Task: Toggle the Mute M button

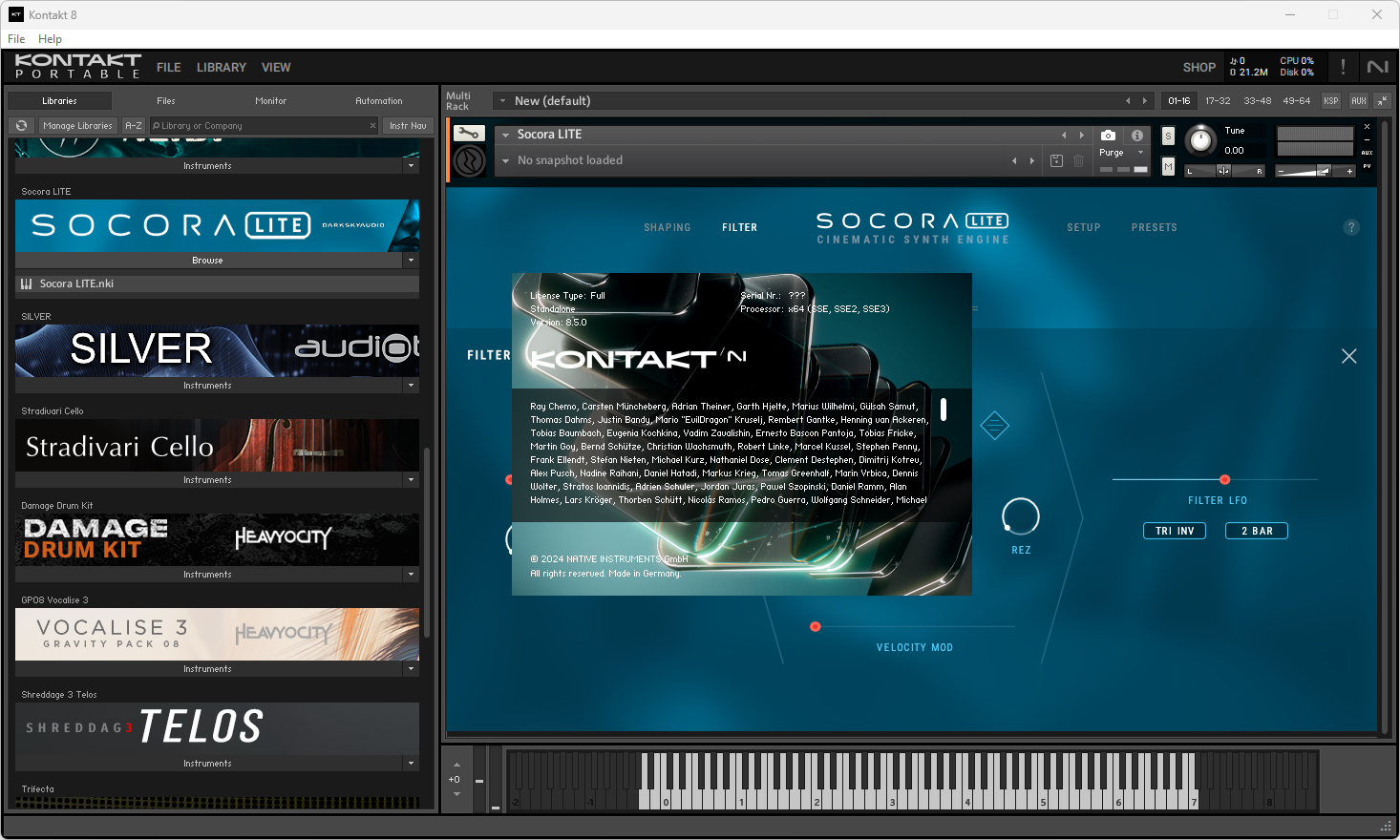Action: [1168, 167]
